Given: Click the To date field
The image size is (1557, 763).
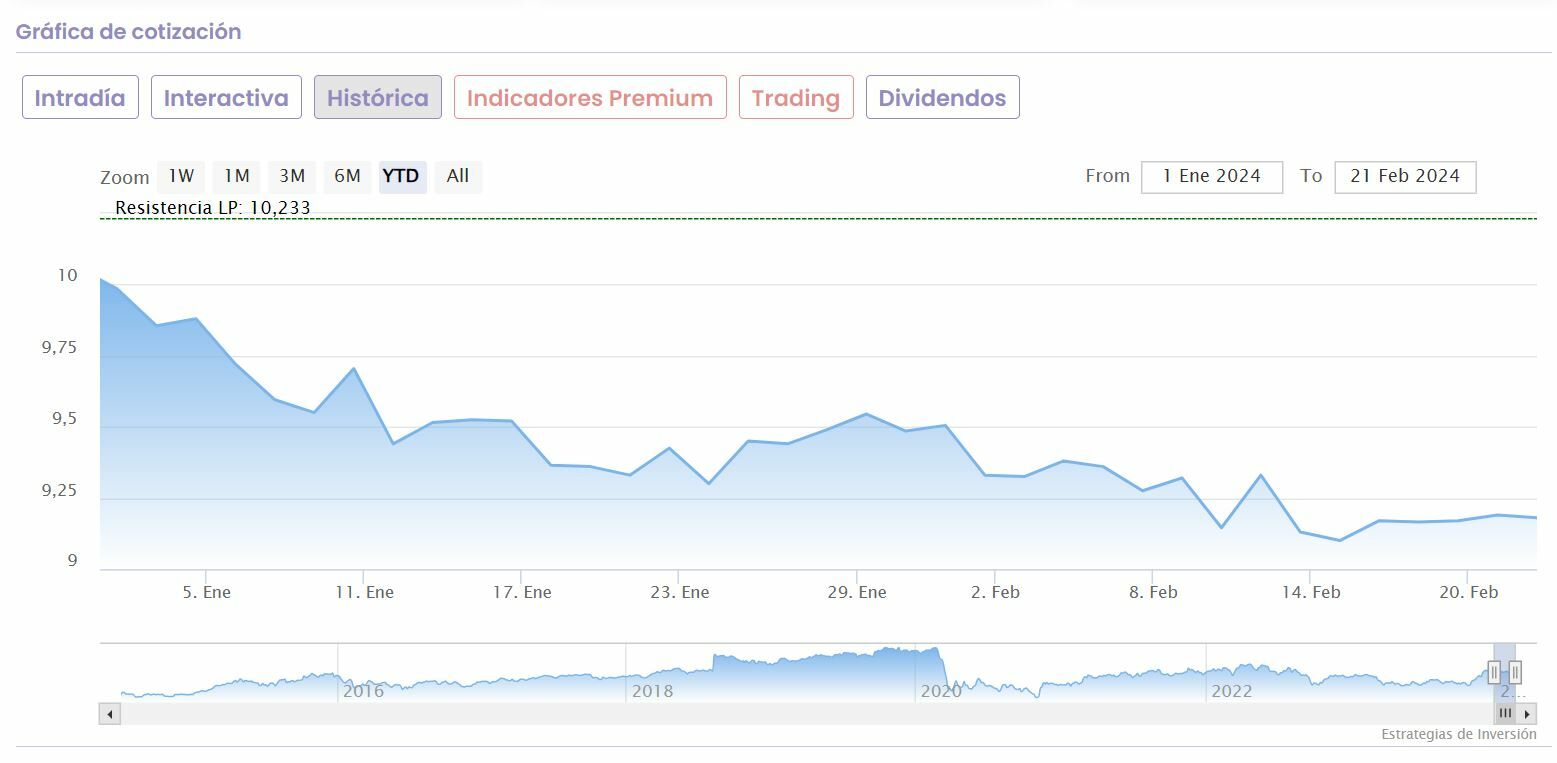Looking at the screenshot, I should tap(1405, 176).
